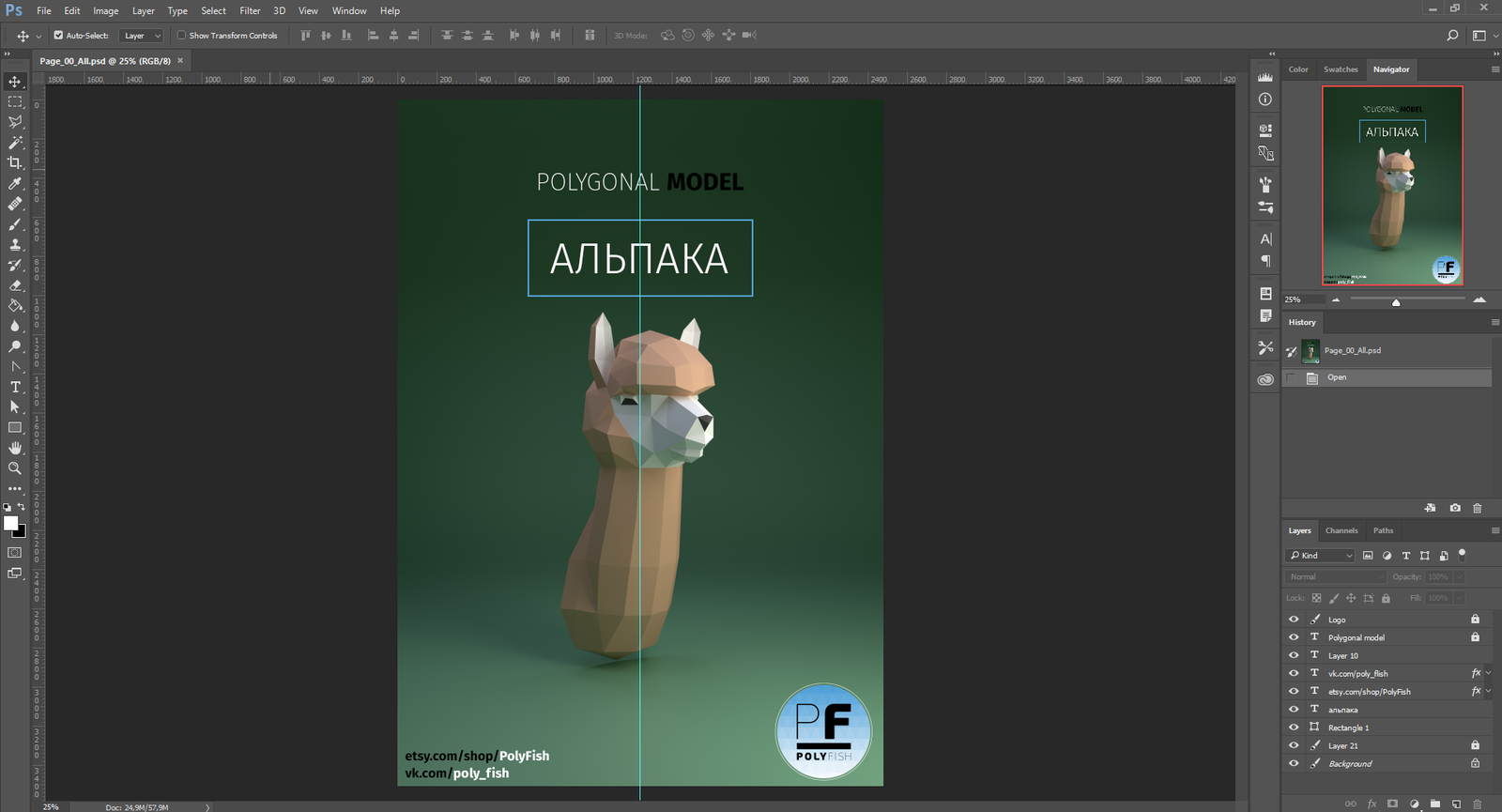Select the Clone Stamp tool
The height and width of the screenshot is (812, 1502).
pyautogui.click(x=15, y=244)
